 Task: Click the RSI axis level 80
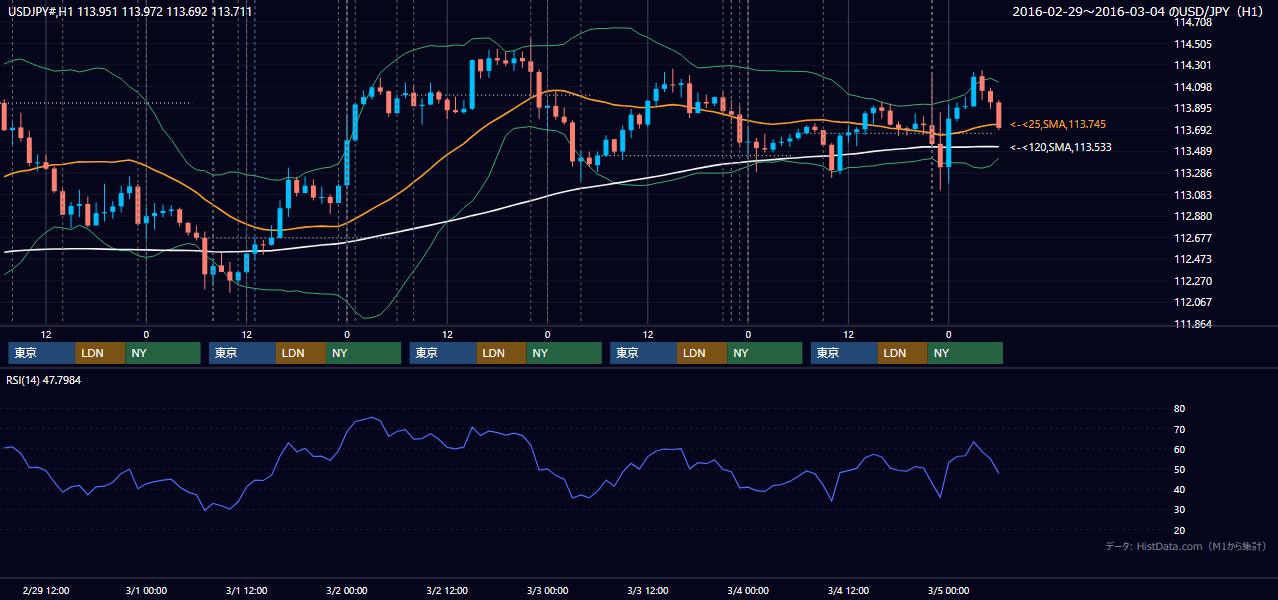(x=1179, y=409)
